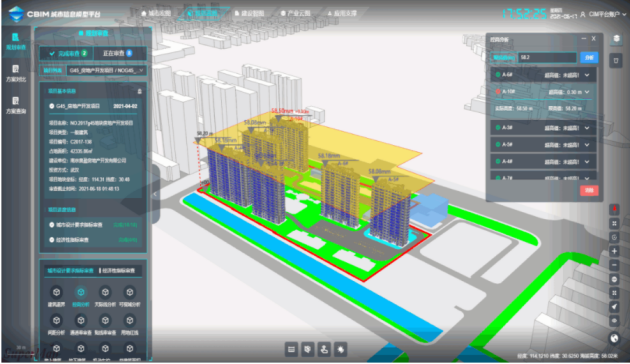The height and width of the screenshot is (364, 630).
Task: Click the globe icon in right toolbar
Action: (x=614, y=338)
